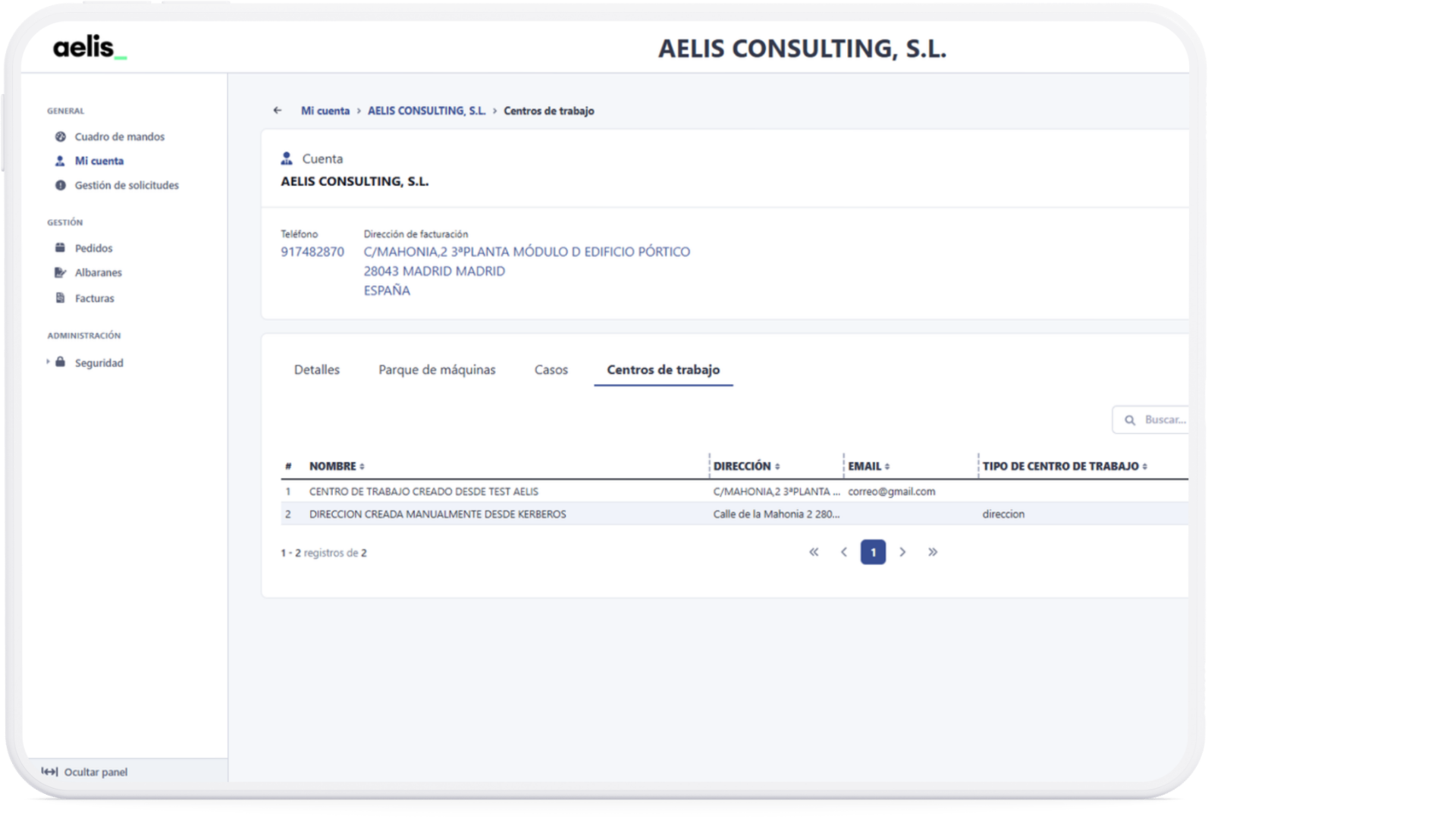
Task: Click inside the Buscar search field
Action: tap(1164, 419)
